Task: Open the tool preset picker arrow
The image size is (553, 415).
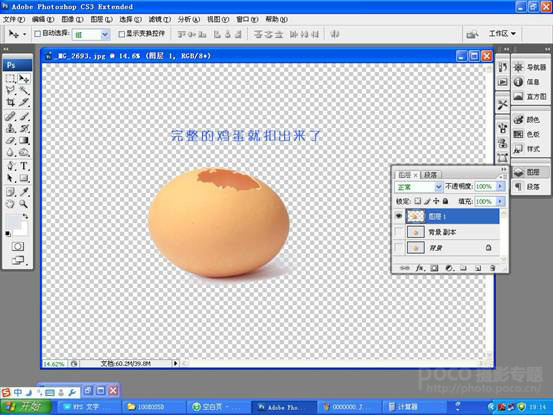Action: [x=24, y=34]
